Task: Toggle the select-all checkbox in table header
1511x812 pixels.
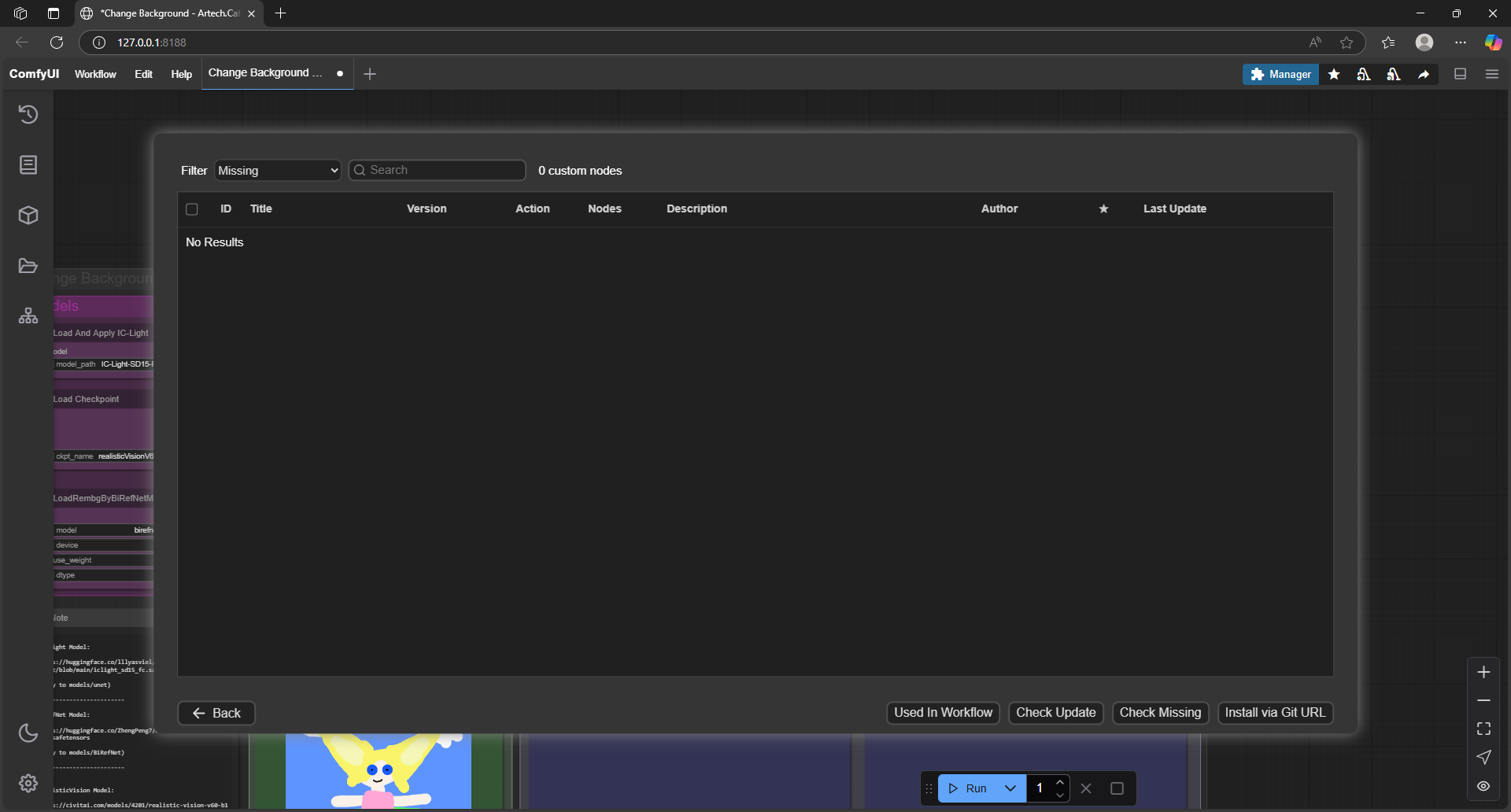Action: click(x=192, y=209)
